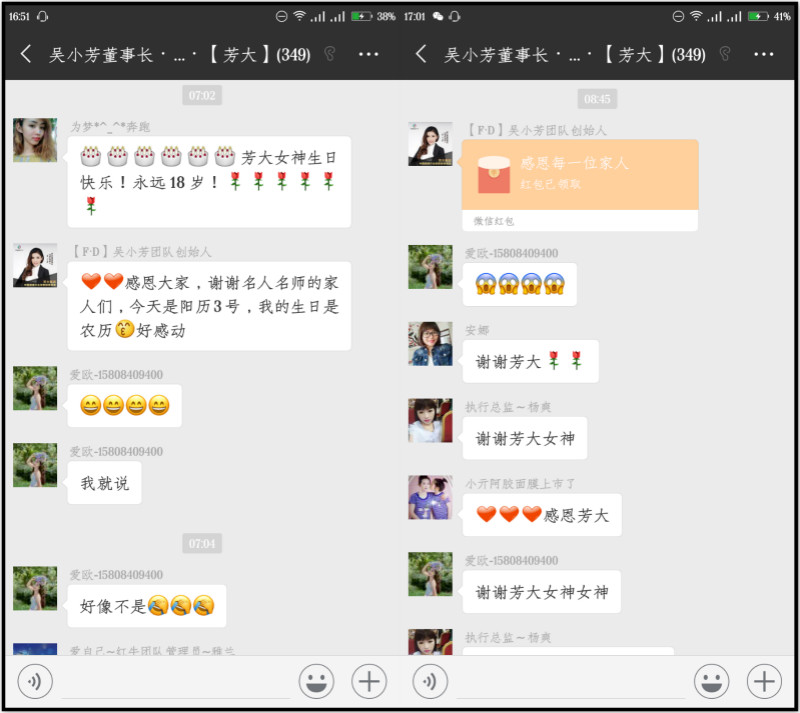
Task: Select the 谢谢芳大女神女神 message bubble
Action: click(541, 592)
